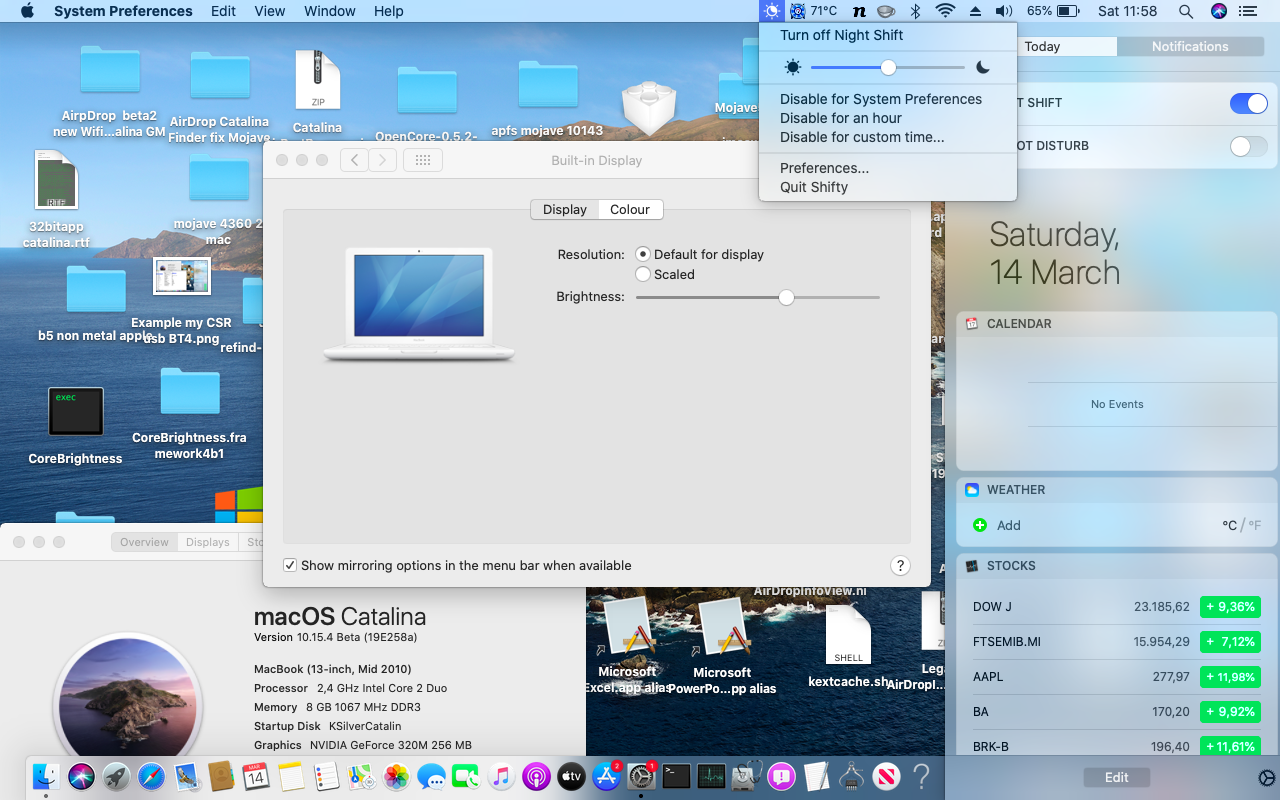The image size is (1280, 800).
Task: Open Reminders app in the Dock
Action: click(326, 776)
